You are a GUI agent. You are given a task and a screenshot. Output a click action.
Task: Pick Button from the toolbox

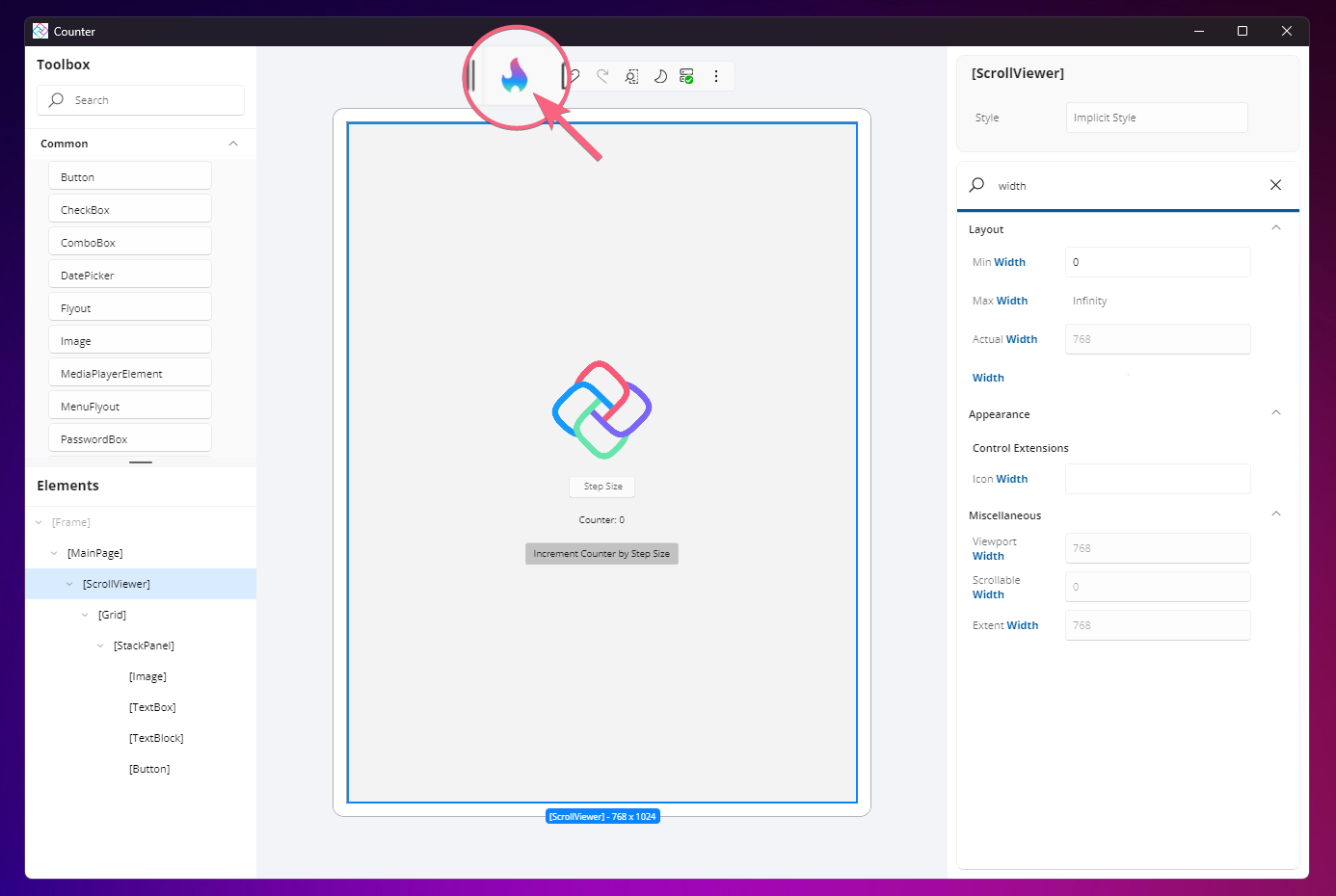tap(129, 177)
